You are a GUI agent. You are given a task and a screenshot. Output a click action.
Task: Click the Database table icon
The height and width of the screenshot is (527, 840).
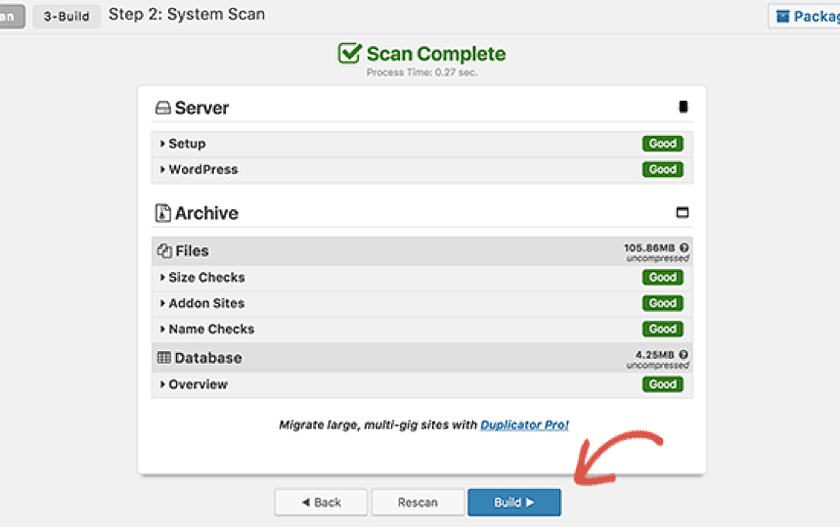click(x=164, y=358)
